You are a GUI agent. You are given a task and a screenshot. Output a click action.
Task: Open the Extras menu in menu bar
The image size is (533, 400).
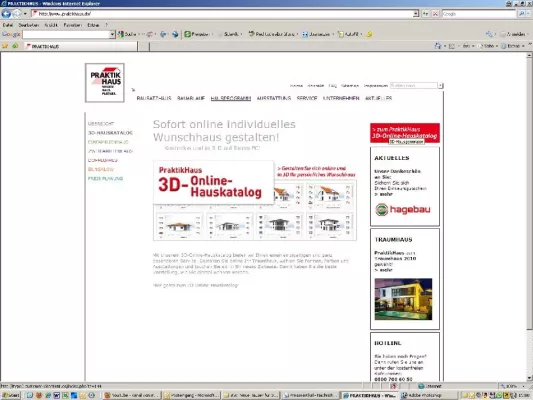[x=93, y=25]
